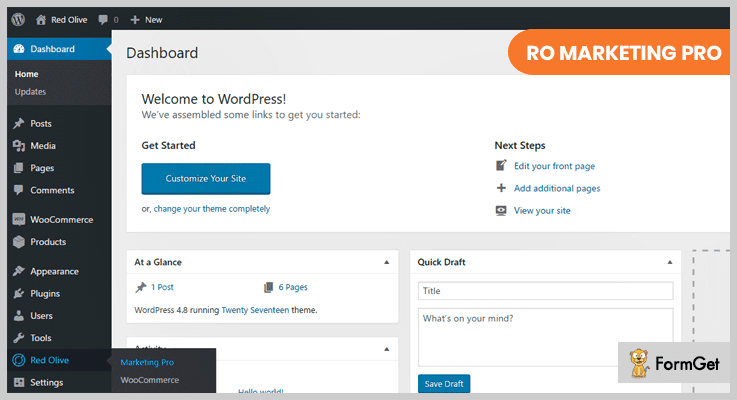Click the WordPress logo in admin bar
Viewport: 737px width, 400px height.
[18, 19]
